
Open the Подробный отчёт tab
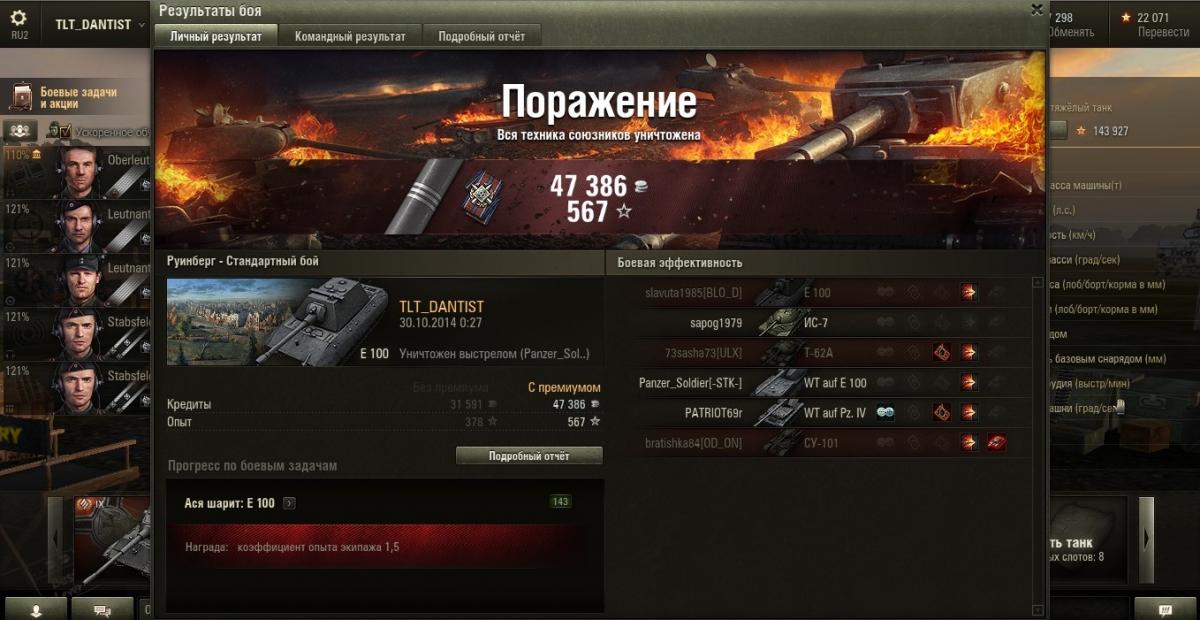[x=482, y=36]
